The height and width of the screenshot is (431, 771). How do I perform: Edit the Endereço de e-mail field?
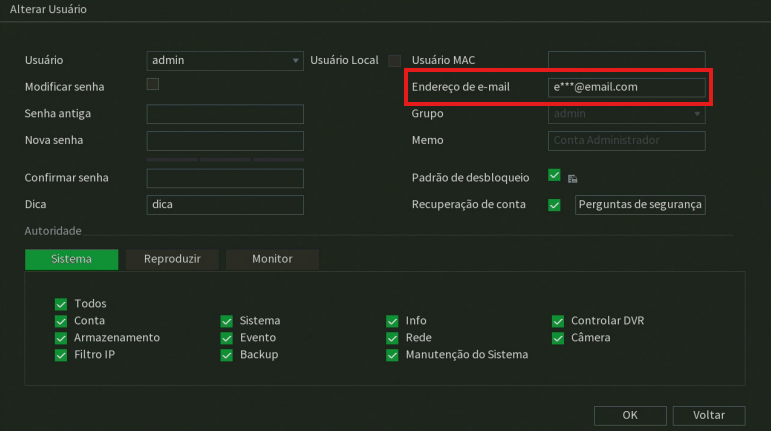click(626, 87)
